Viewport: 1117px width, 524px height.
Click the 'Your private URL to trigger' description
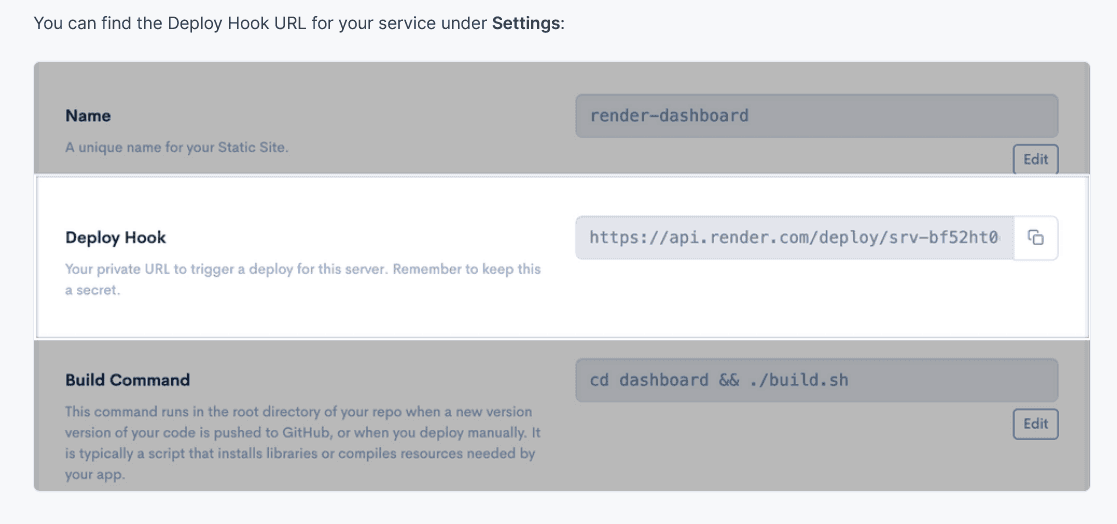[x=302, y=270]
